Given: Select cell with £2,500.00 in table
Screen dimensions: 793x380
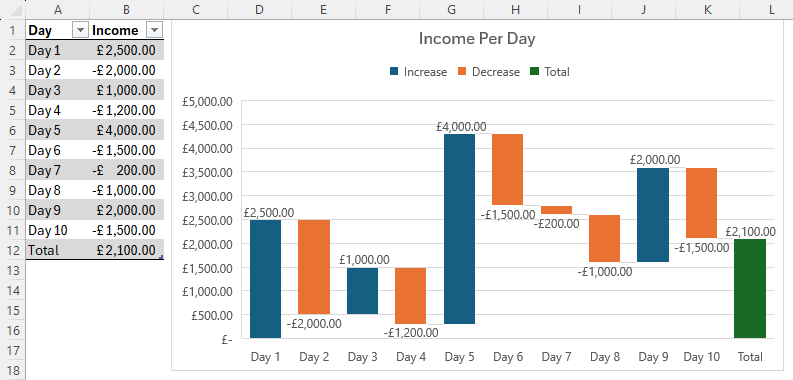Looking at the screenshot, I should click(x=127, y=51).
